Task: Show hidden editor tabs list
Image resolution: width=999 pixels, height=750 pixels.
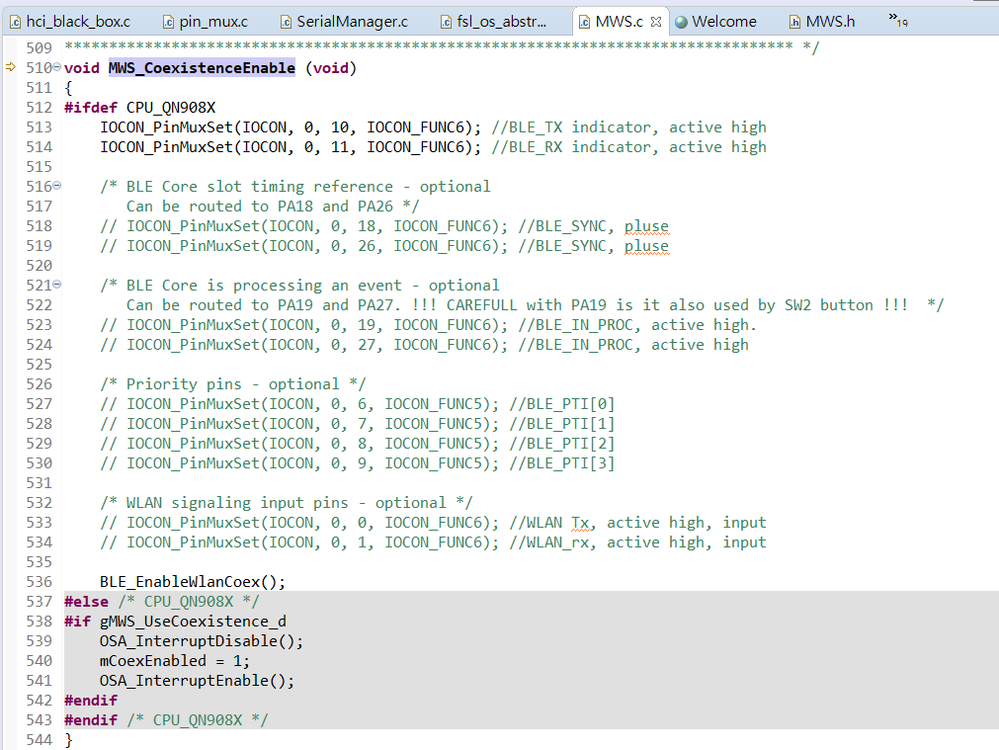Action: [898, 20]
